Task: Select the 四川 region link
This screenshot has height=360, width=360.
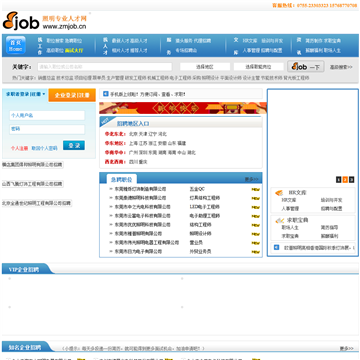Action: (133, 162)
